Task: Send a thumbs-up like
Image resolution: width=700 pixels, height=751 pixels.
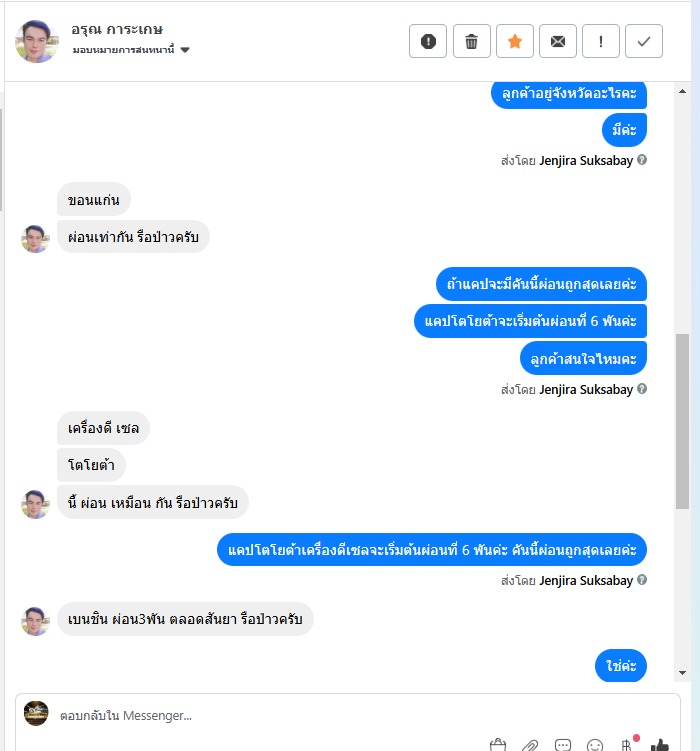Action: click(x=660, y=745)
